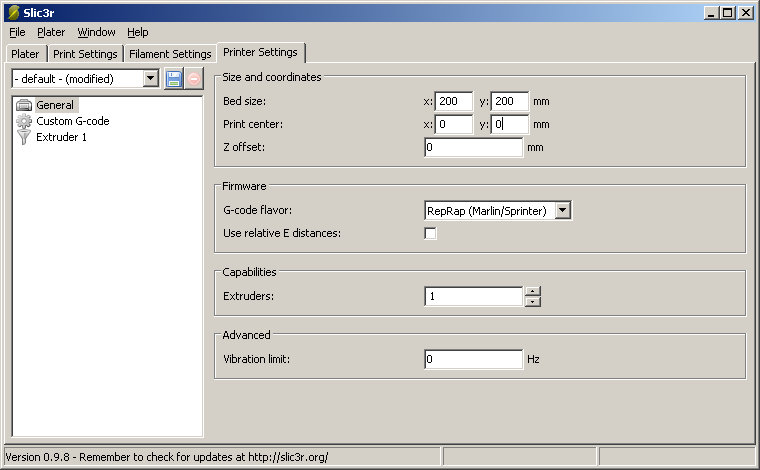The image size is (760, 470).
Task: Open the Plater menu
Action: pyautogui.click(x=51, y=32)
